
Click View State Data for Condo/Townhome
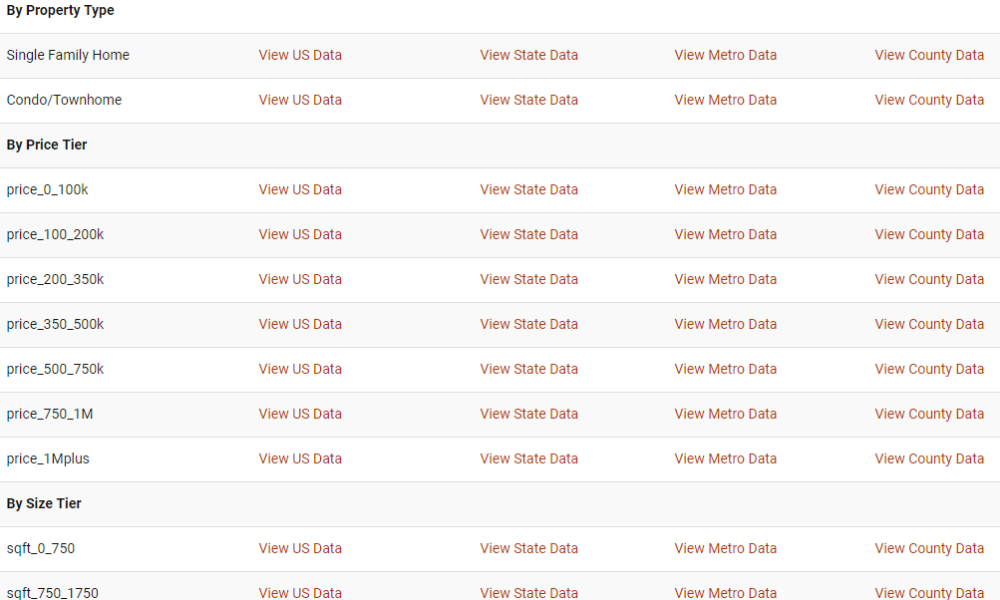click(x=529, y=100)
